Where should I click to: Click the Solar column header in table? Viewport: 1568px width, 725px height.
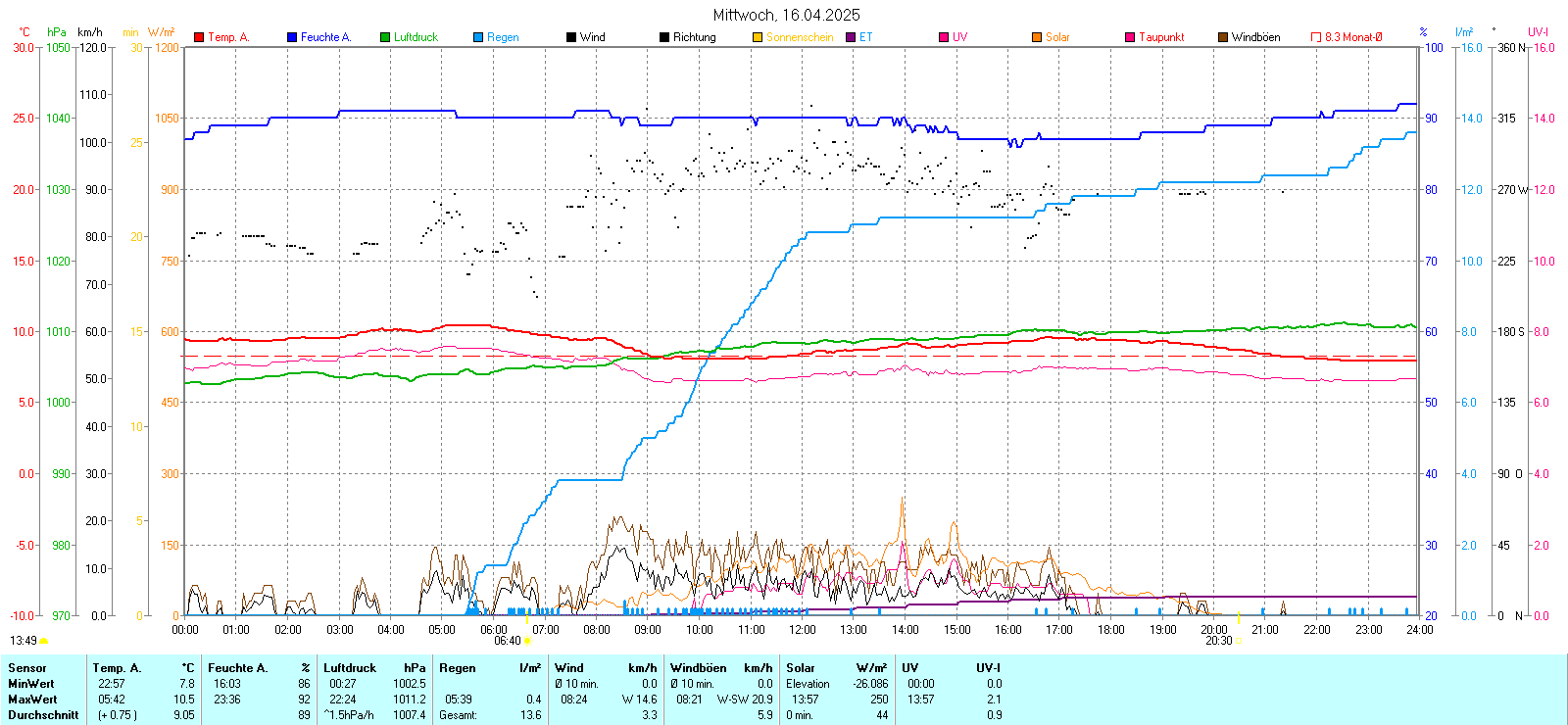coord(801,668)
